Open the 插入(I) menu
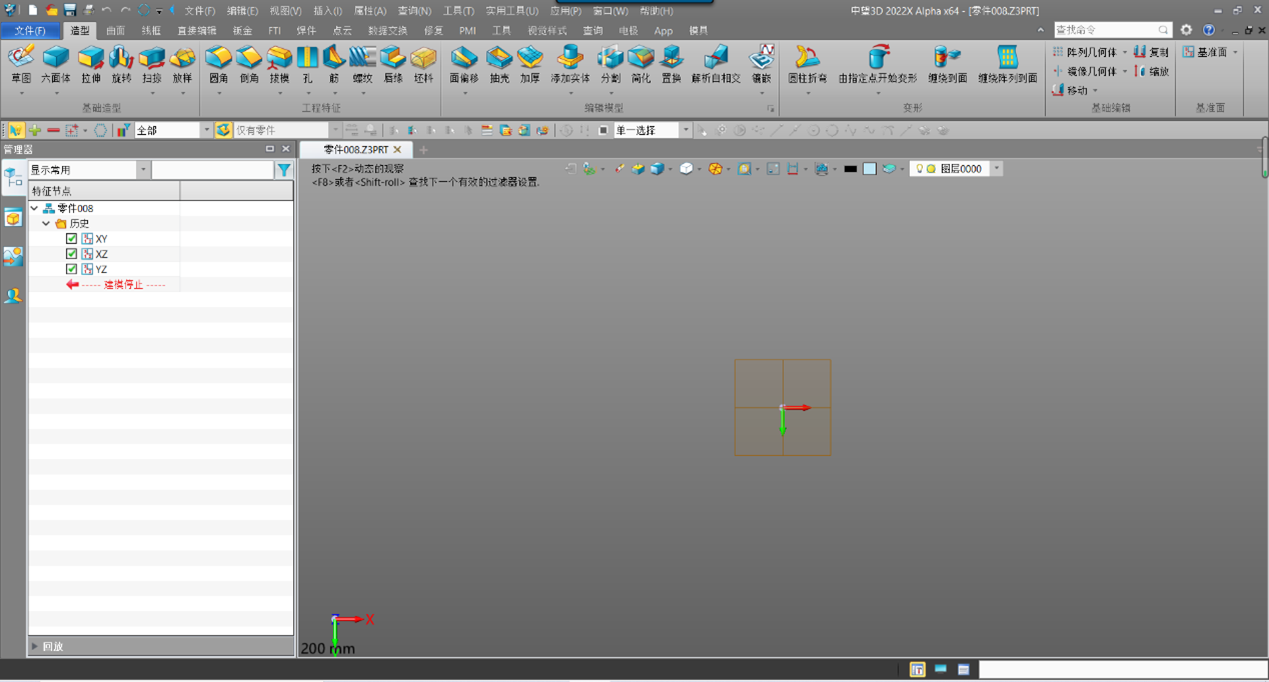The image size is (1269, 682). pos(327,11)
